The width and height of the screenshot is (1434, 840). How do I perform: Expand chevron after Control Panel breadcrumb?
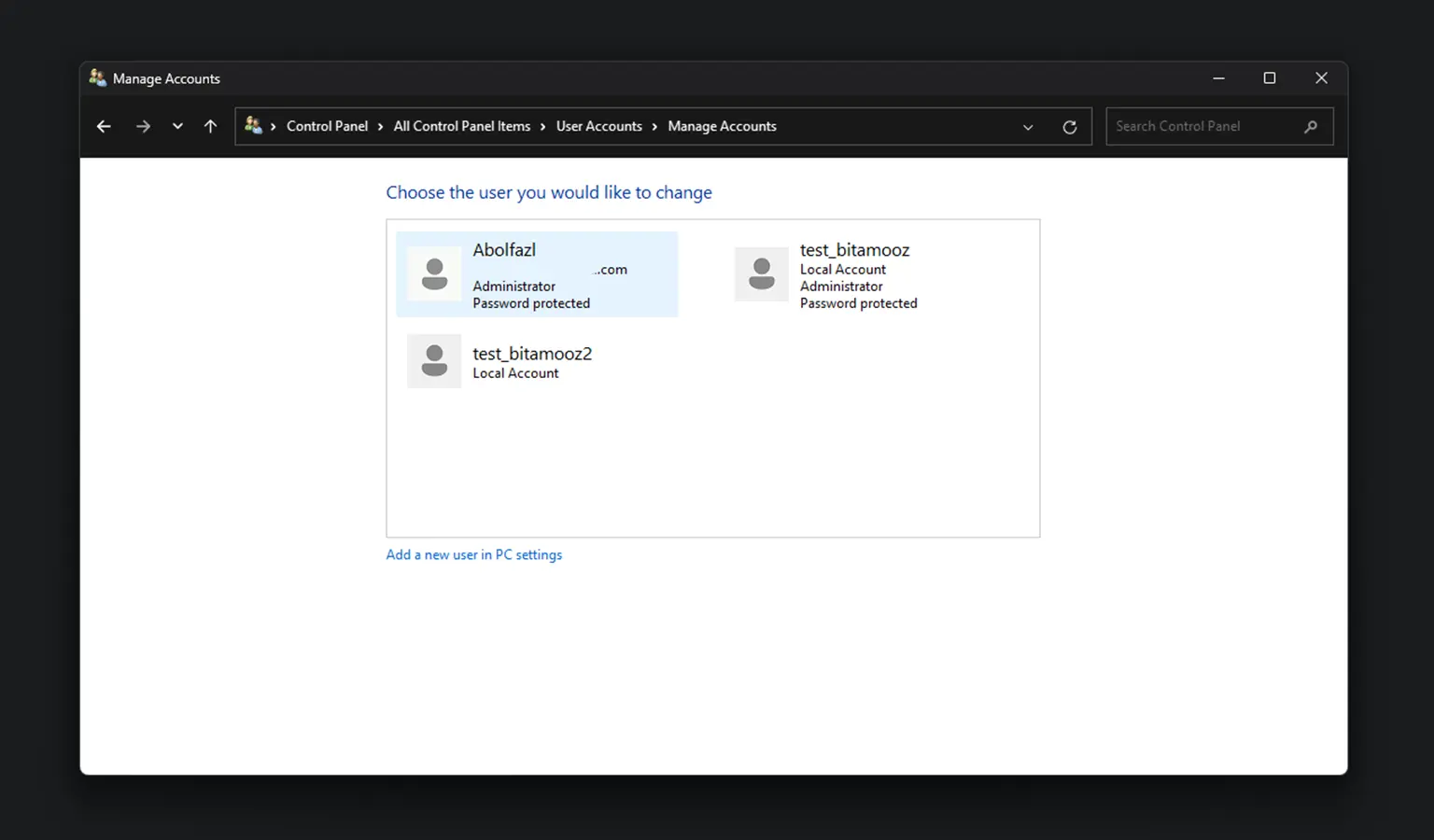tap(381, 127)
